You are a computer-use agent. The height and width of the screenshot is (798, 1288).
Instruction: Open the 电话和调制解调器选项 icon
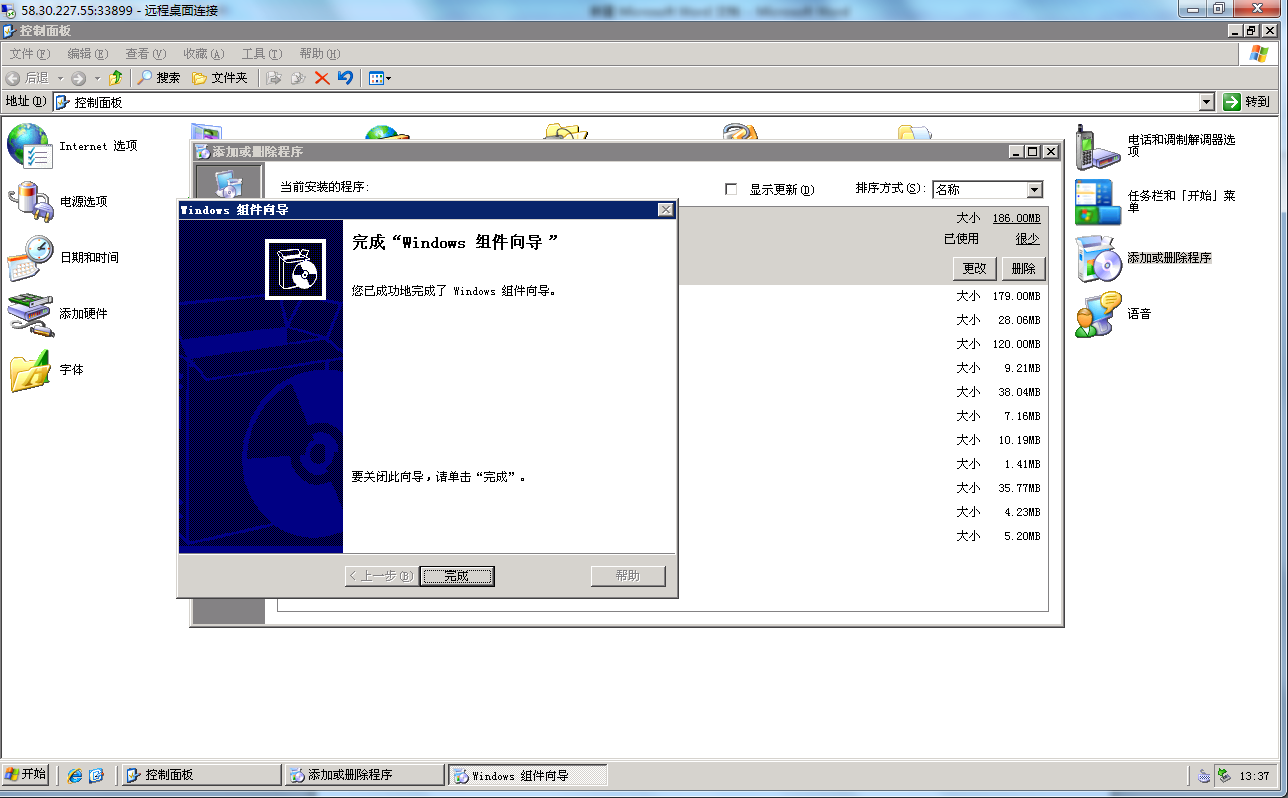pyautogui.click(x=1098, y=147)
